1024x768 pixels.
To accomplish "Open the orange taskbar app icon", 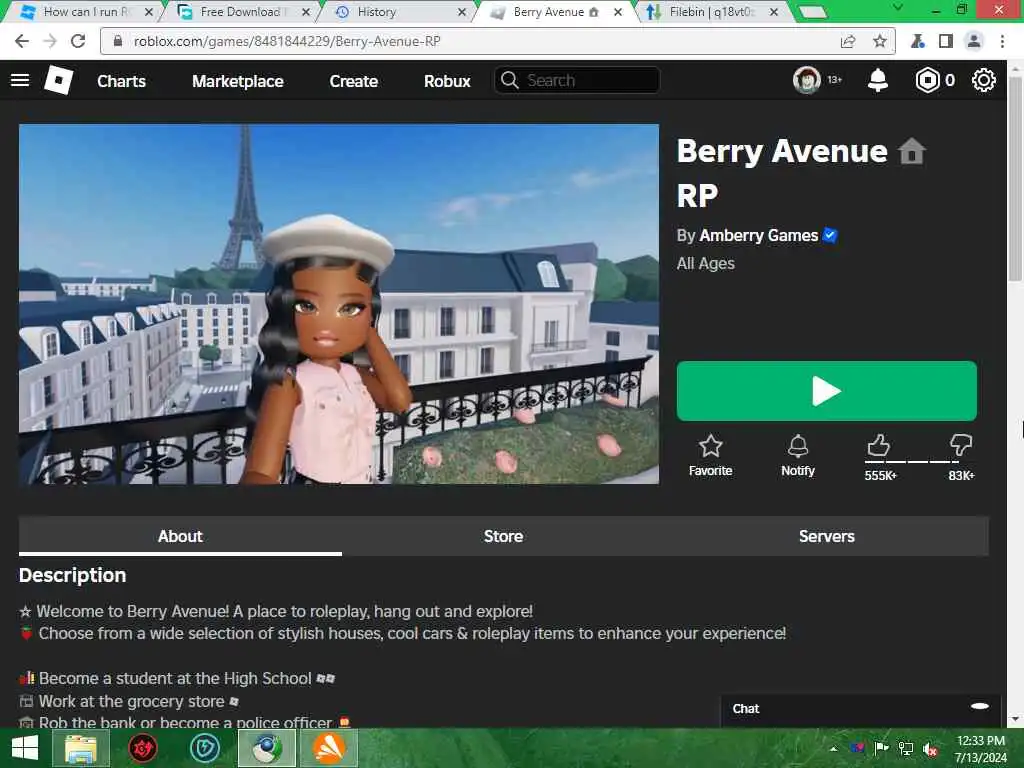I will (329, 748).
